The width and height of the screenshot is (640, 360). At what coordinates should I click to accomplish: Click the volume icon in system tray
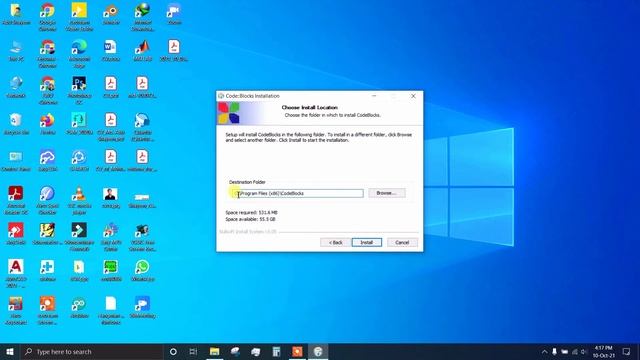click(584, 351)
